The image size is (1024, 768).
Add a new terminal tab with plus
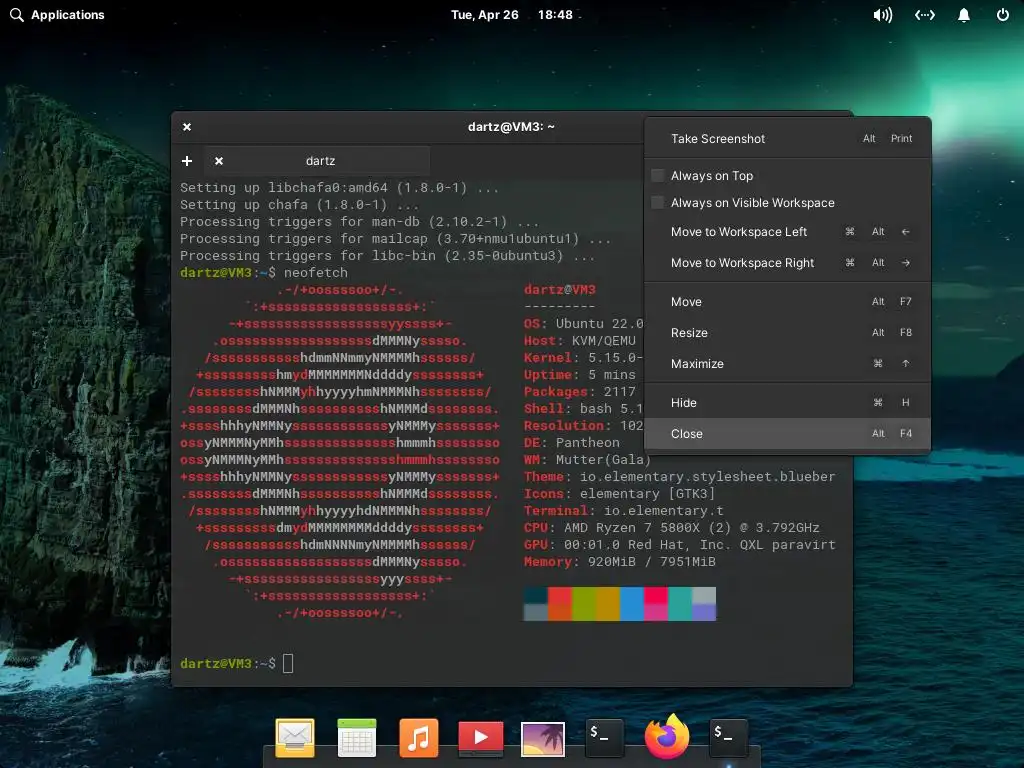(187, 161)
